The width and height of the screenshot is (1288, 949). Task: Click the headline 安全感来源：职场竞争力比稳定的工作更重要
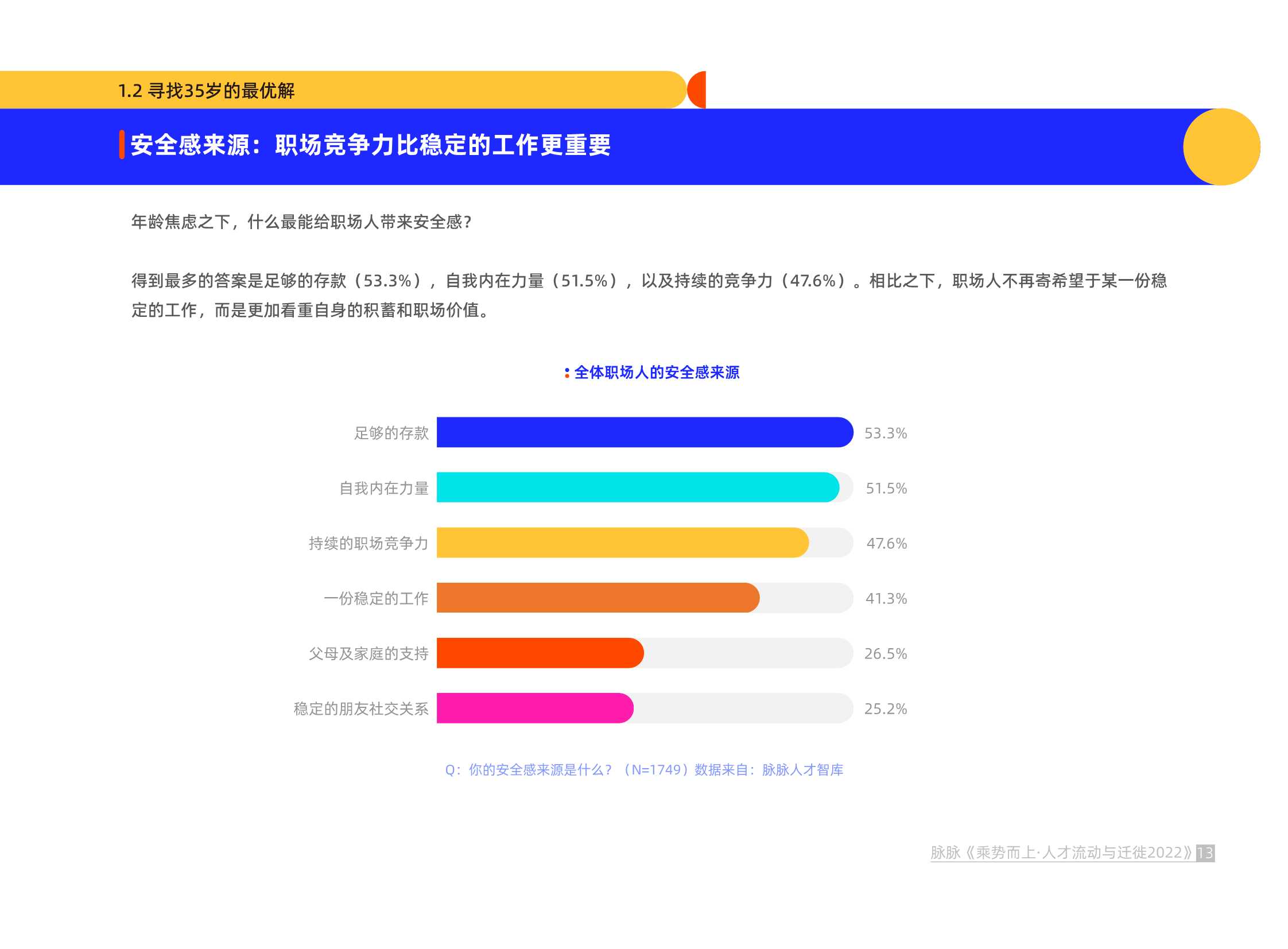coord(370,145)
